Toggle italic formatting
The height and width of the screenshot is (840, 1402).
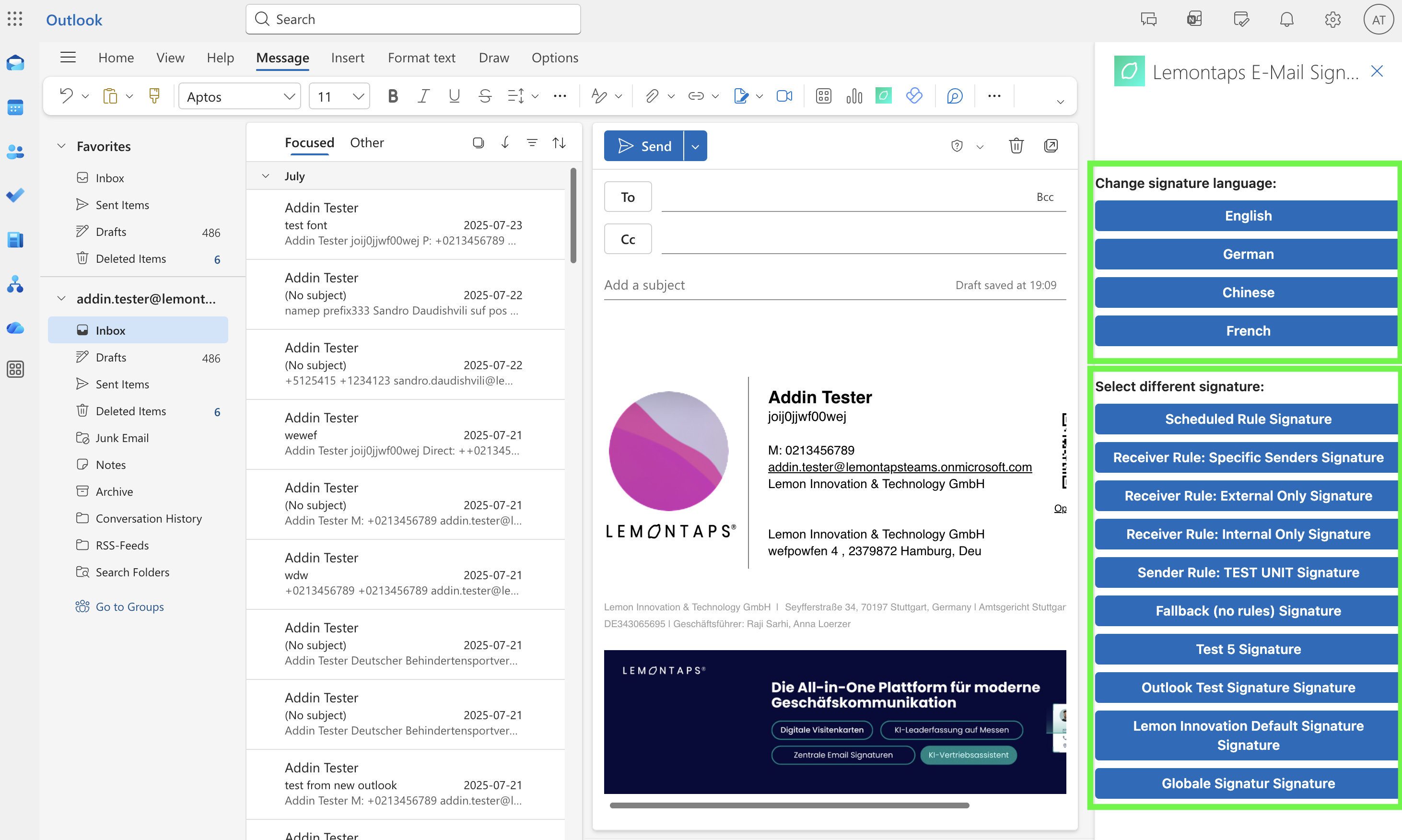pos(423,96)
